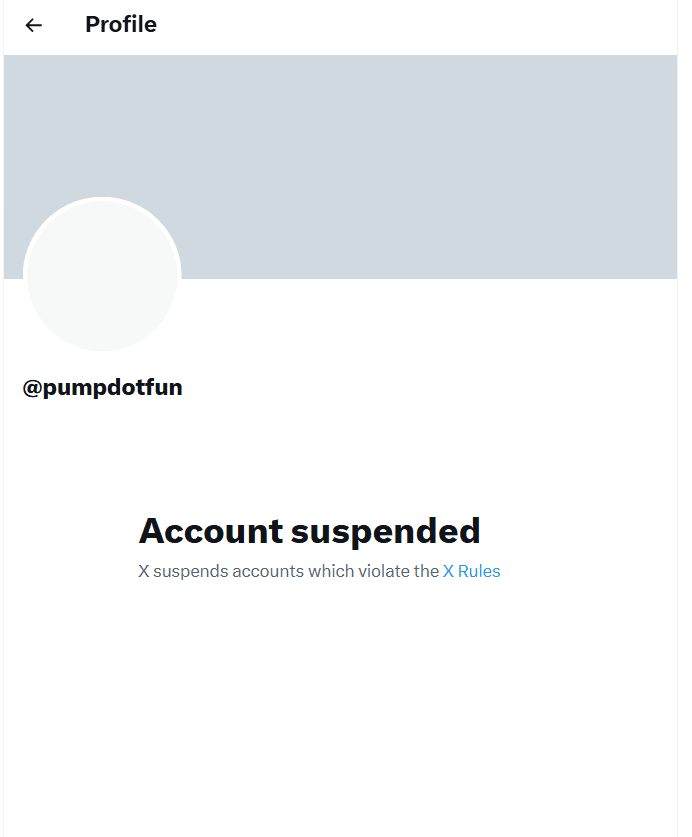Click the Profile header title
Screen dimensions: 692x837
(x=121, y=25)
